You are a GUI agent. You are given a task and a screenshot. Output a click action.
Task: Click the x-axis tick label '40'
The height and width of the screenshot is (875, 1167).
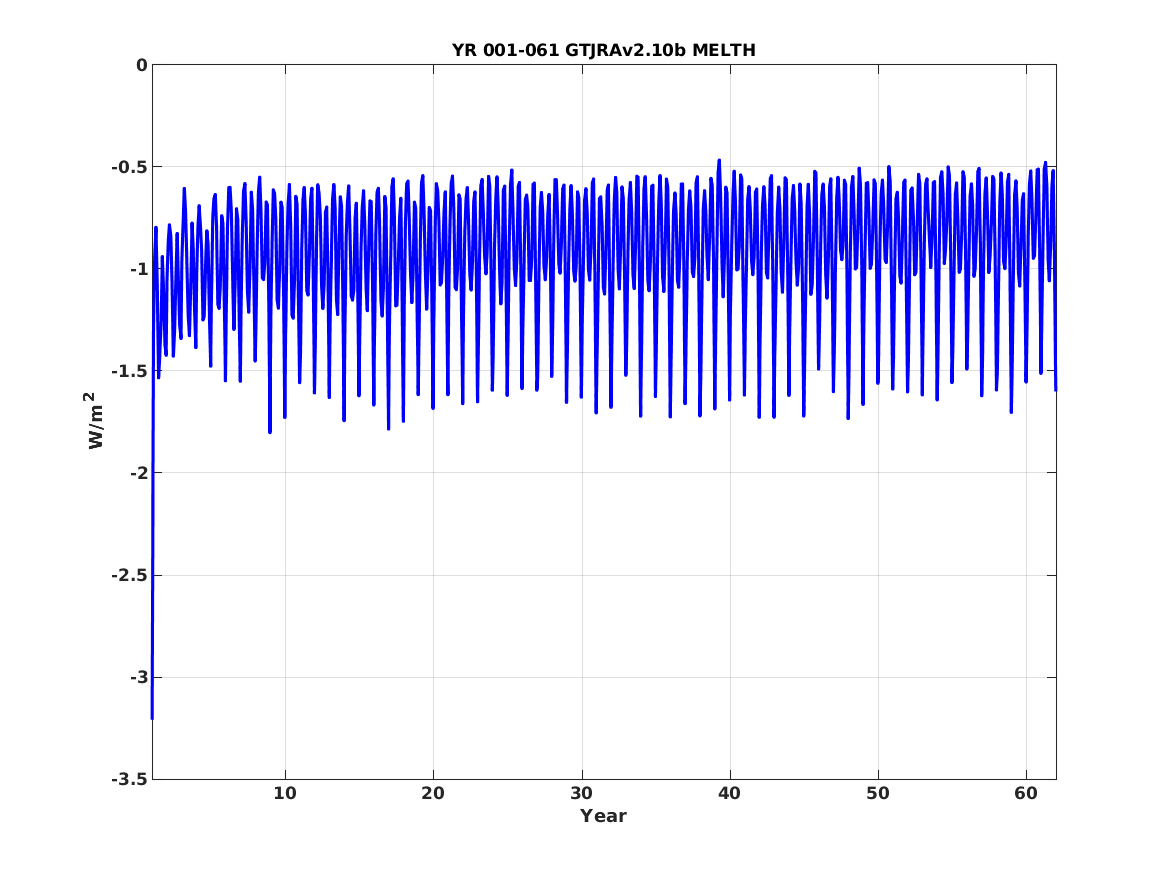[x=729, y=793]
